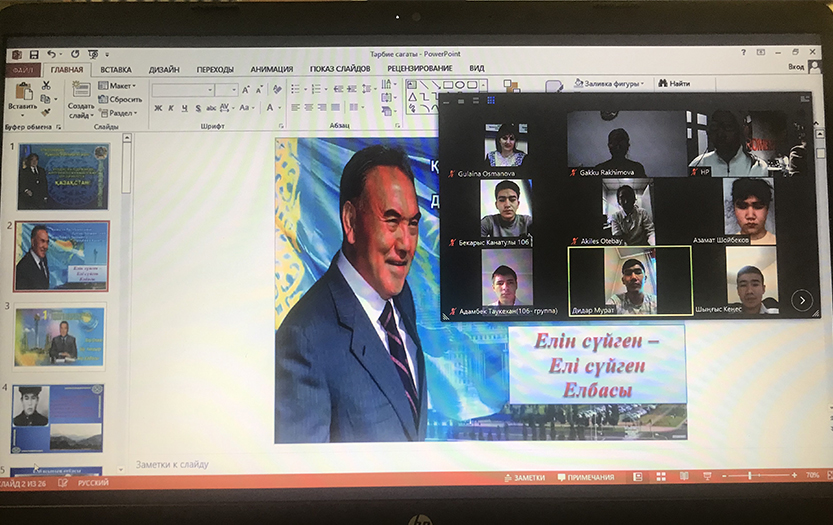Image resolution: width=833 pixels, height=525 pixels.
Task: Click the Cut scissors icon
Action: 46,86
